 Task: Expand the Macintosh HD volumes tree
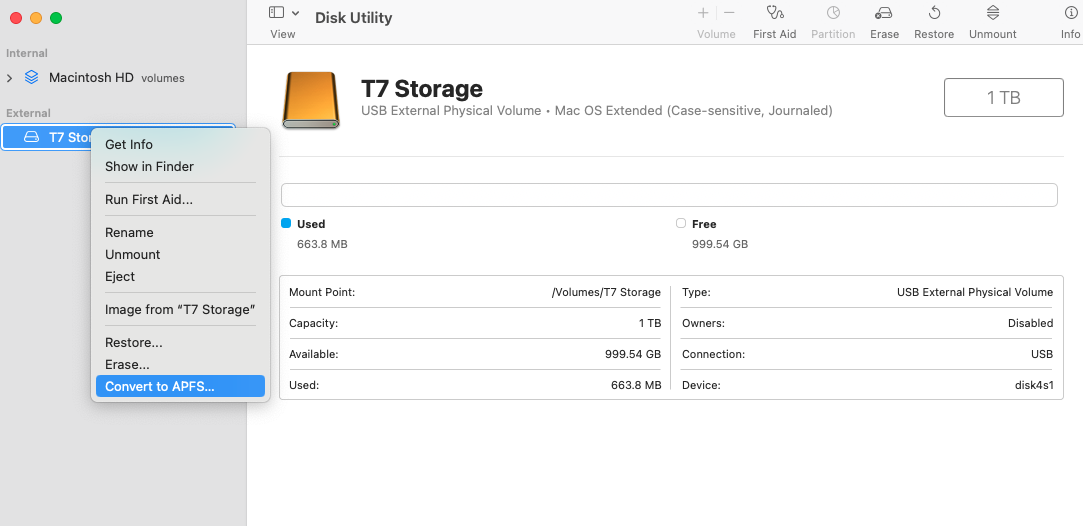point(10,78)
